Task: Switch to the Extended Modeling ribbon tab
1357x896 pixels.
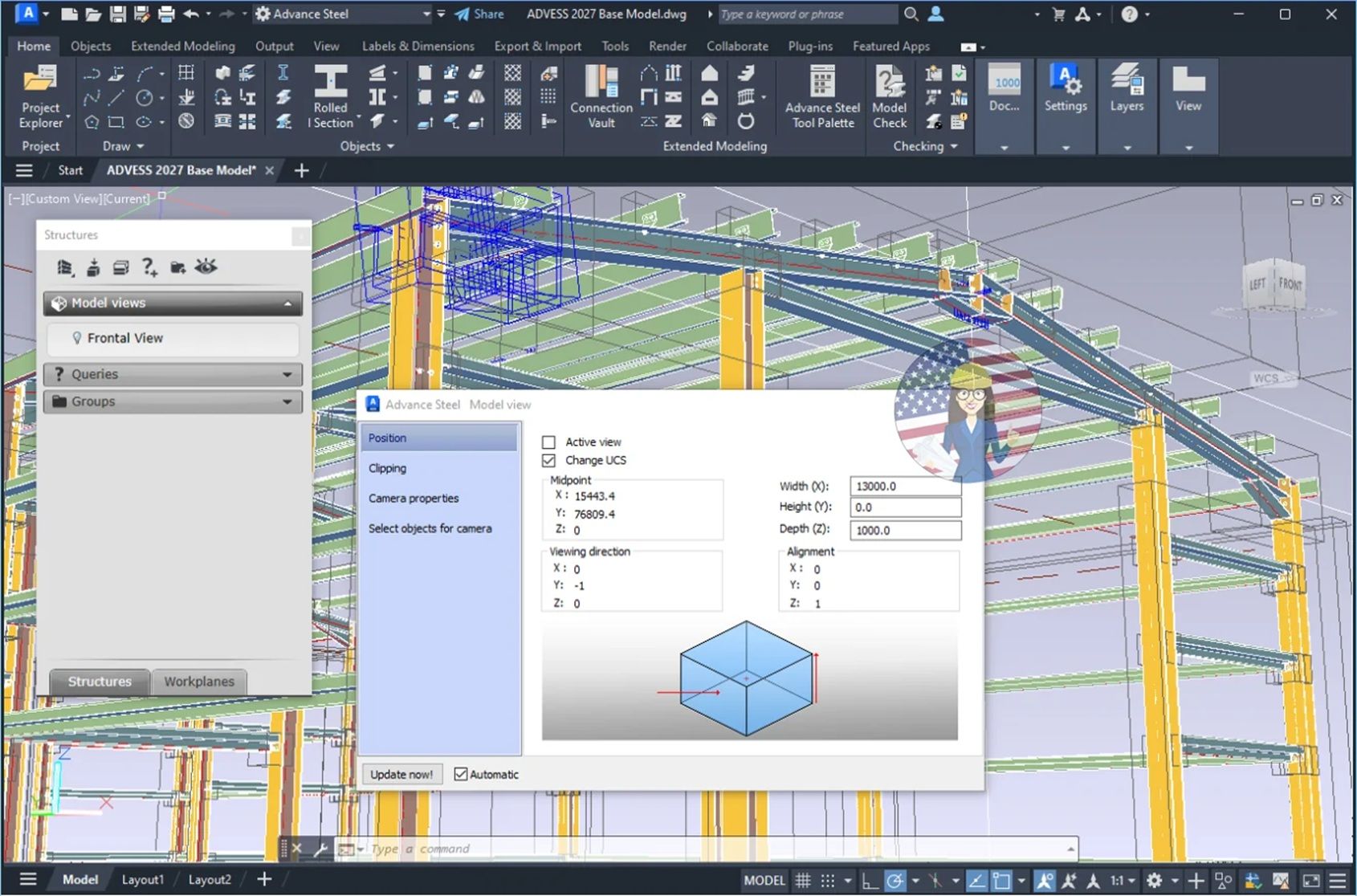Action: coord(183,46)
